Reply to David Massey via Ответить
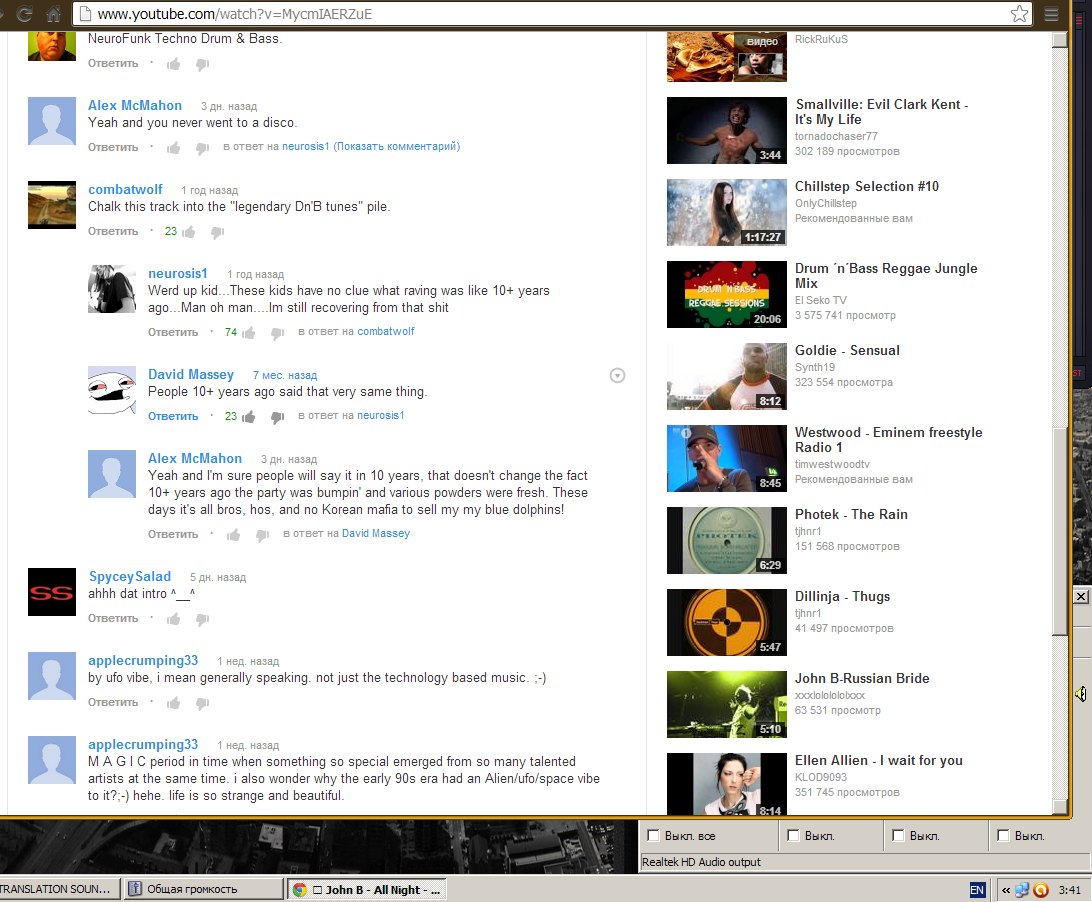The height and width of the screenshot is (902, 1092). click(173, 416)
